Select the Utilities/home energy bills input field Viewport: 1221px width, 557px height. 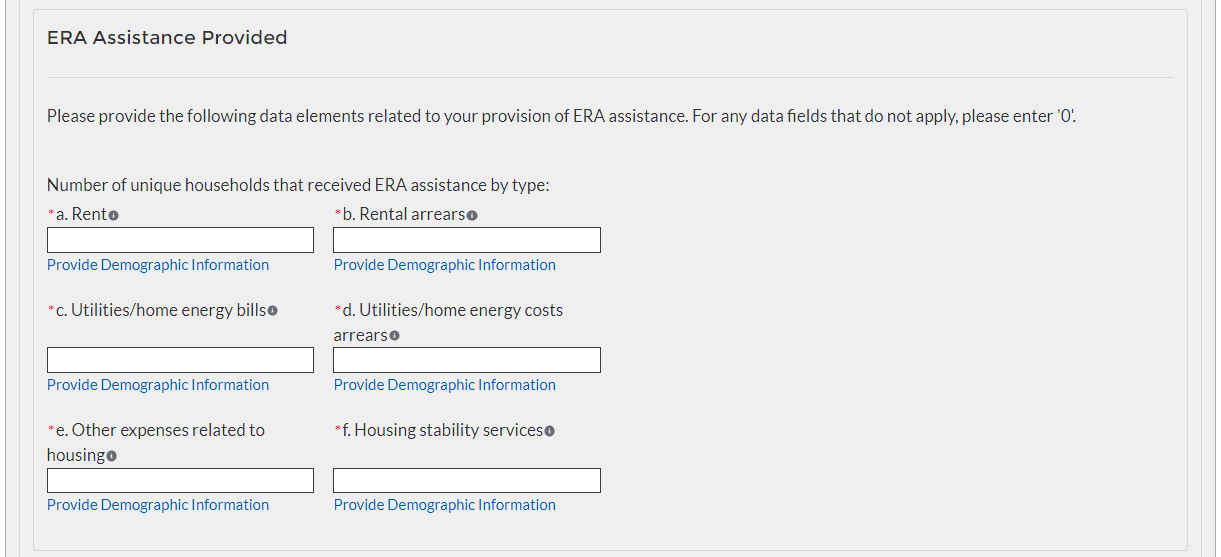point(180,360)
